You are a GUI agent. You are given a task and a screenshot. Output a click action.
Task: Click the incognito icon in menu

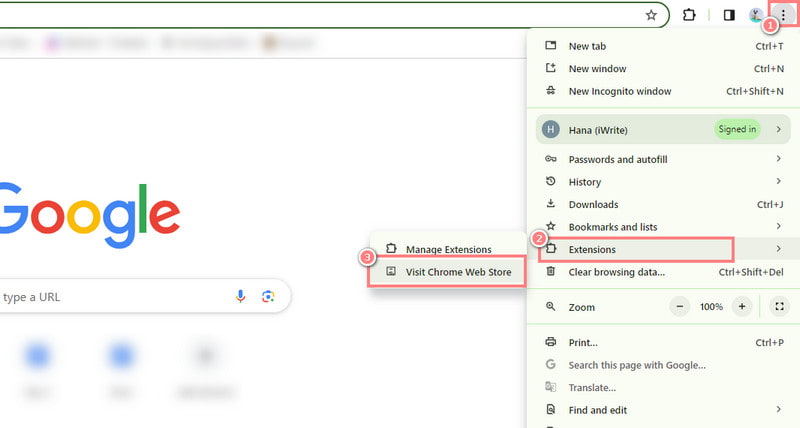point(551,91)
